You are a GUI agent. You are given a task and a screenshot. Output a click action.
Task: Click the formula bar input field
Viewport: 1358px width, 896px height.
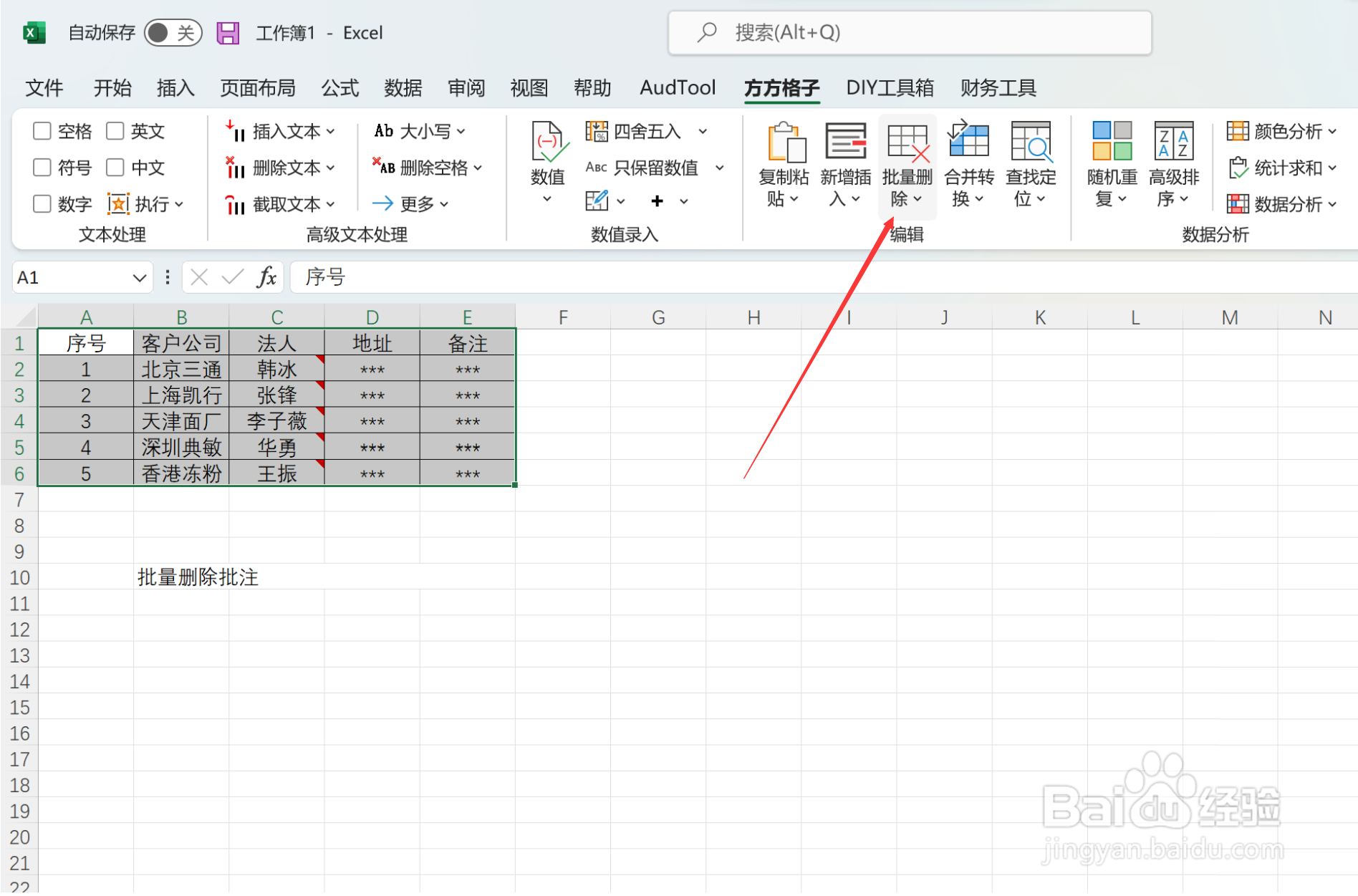(x=824, y=277)
